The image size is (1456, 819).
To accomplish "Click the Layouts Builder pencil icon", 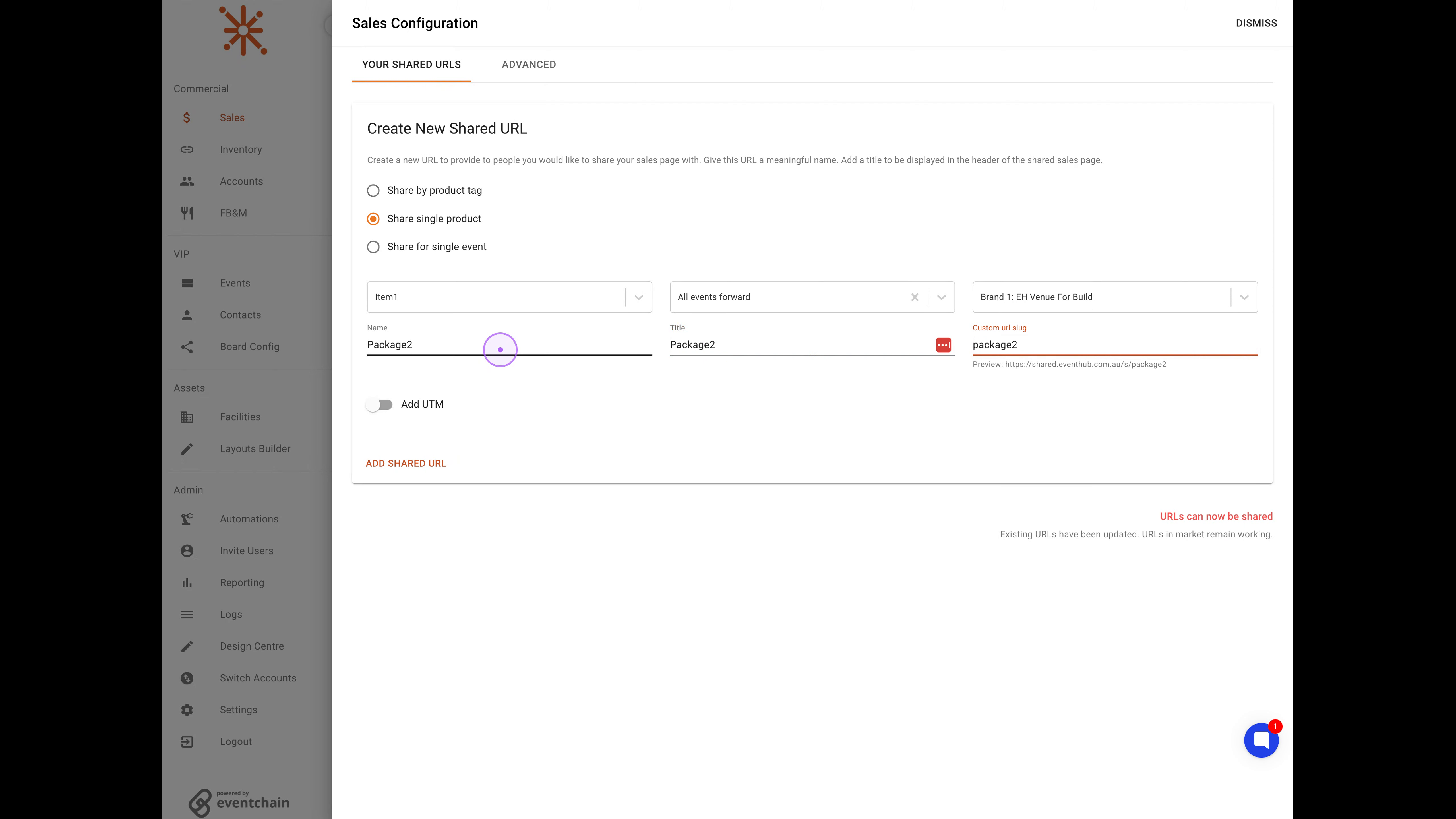I will pyautogui.click(x=187, y=449).
